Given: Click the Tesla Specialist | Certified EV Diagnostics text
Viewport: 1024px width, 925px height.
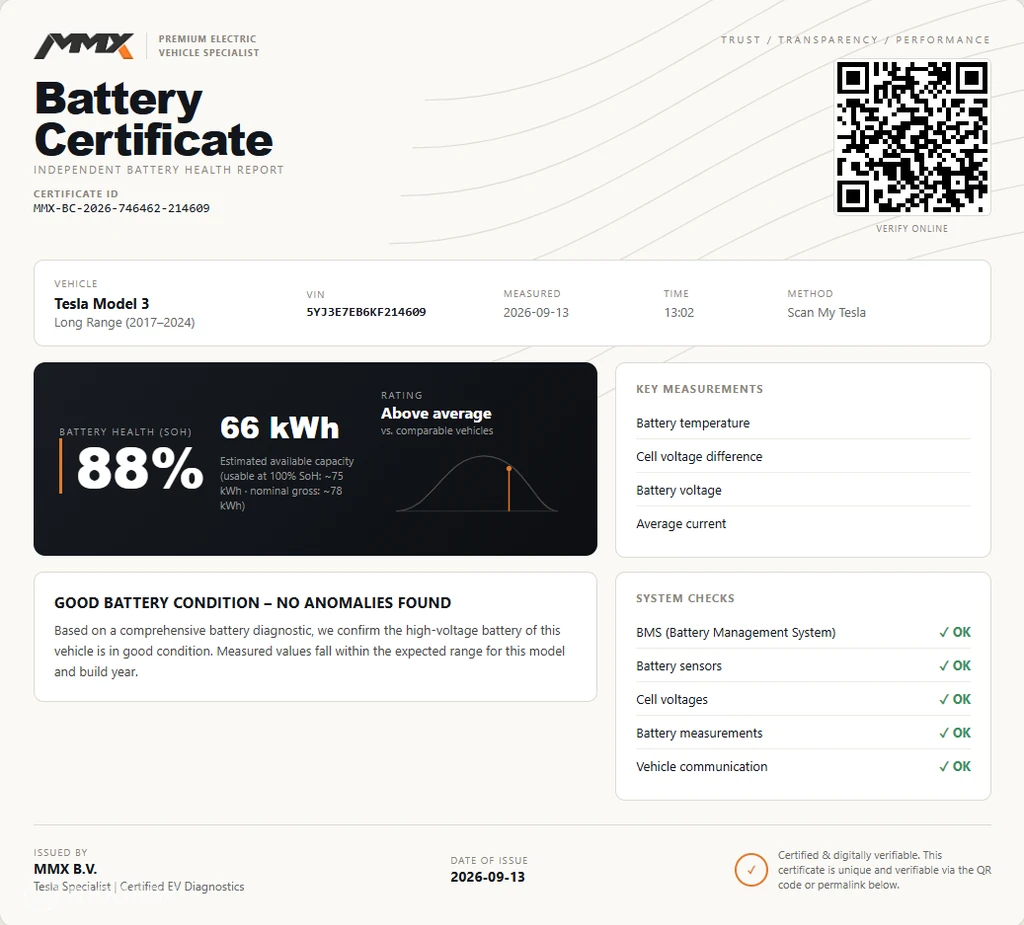Looking at the screenshot, I should click(139, 886).
